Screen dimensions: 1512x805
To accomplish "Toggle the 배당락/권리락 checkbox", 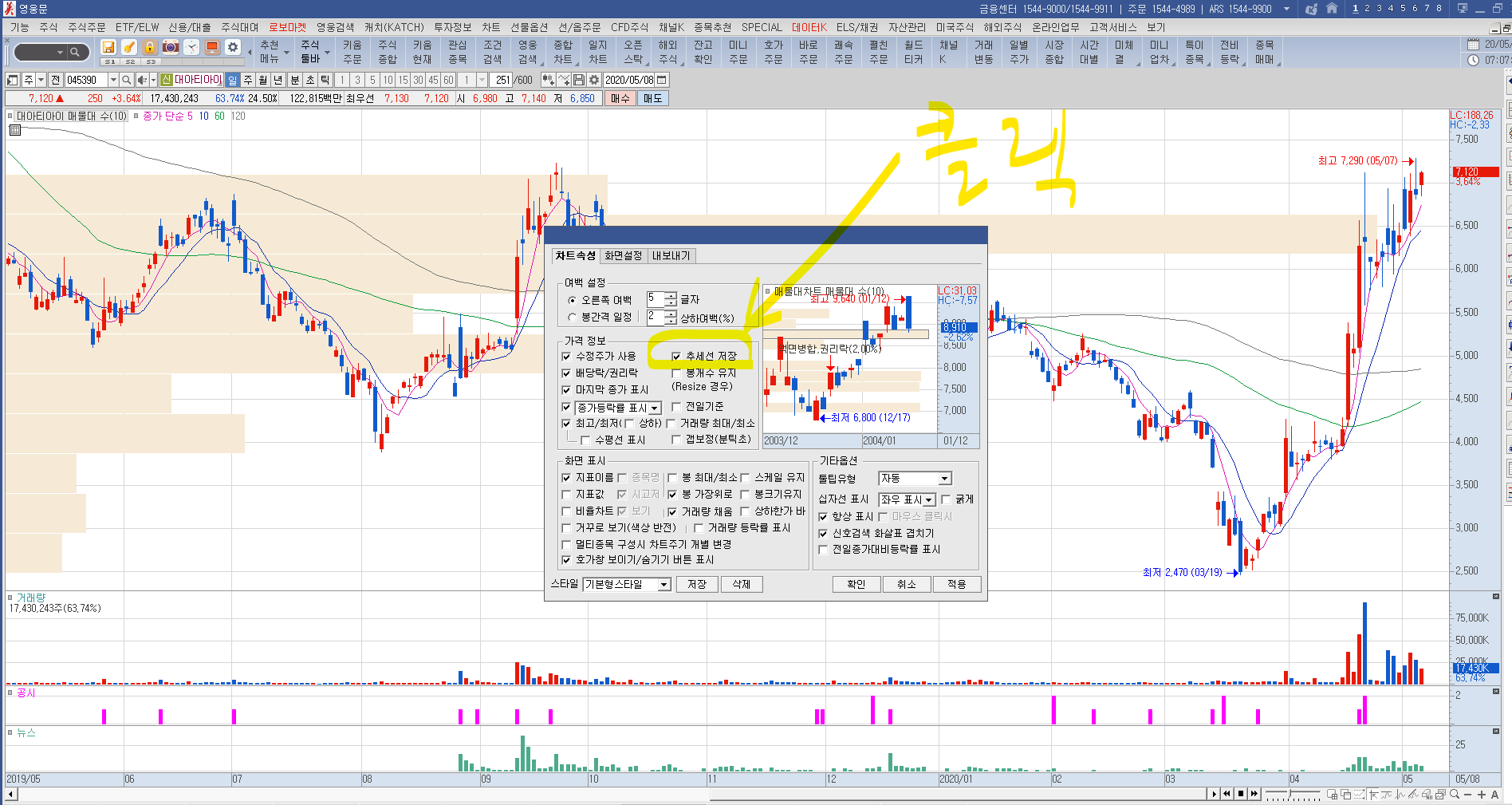I will [566, 373].
